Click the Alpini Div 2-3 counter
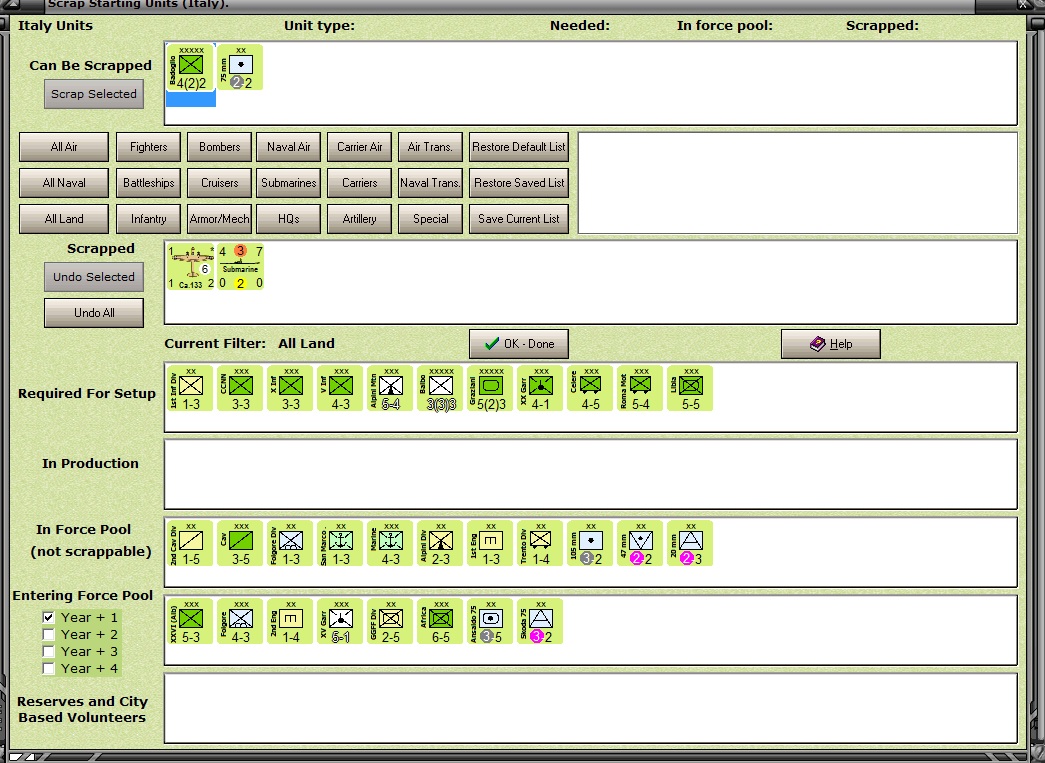Screen dimensions: 1045x763 441,544
